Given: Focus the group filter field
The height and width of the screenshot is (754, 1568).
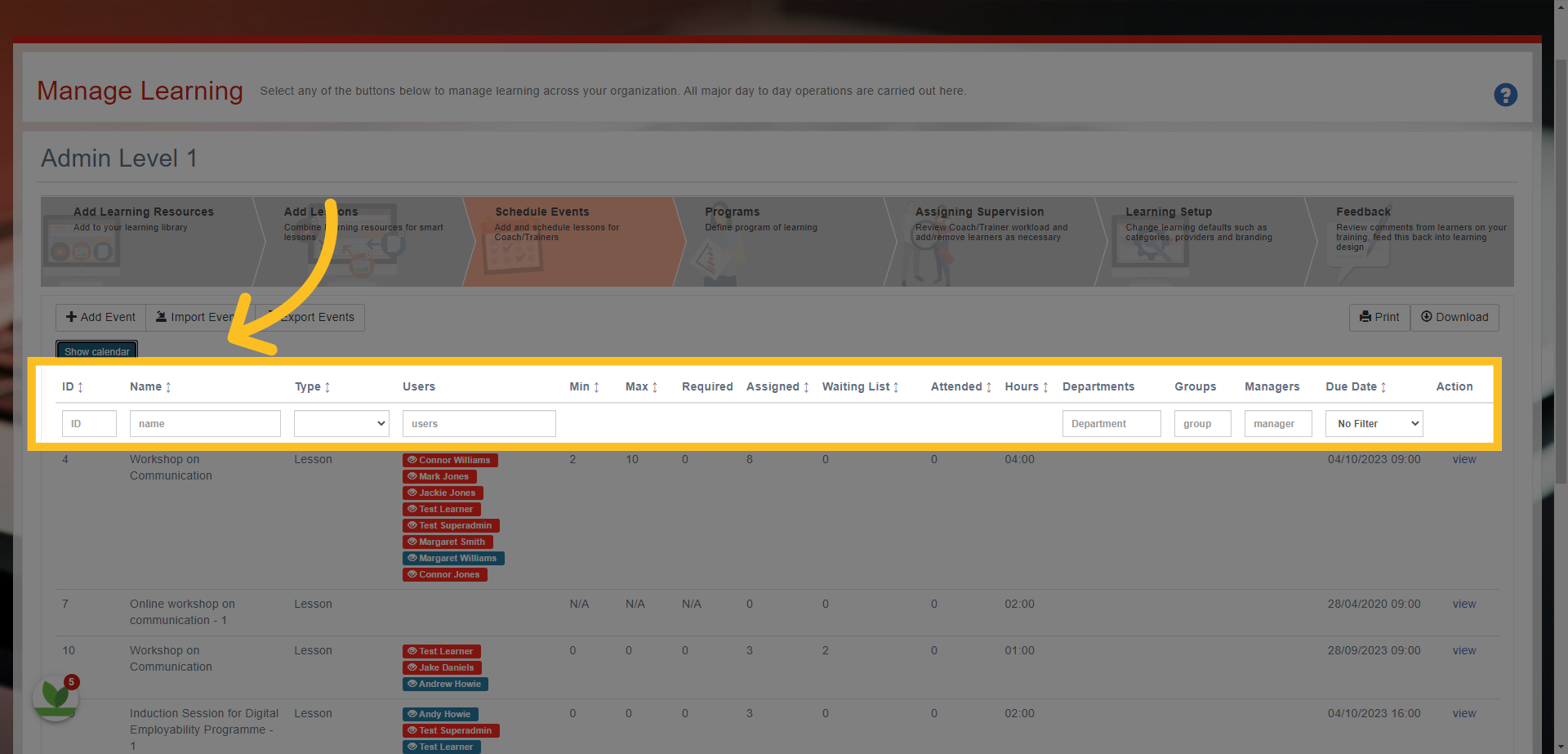Looking at the screenshot, I should 1203,423.
